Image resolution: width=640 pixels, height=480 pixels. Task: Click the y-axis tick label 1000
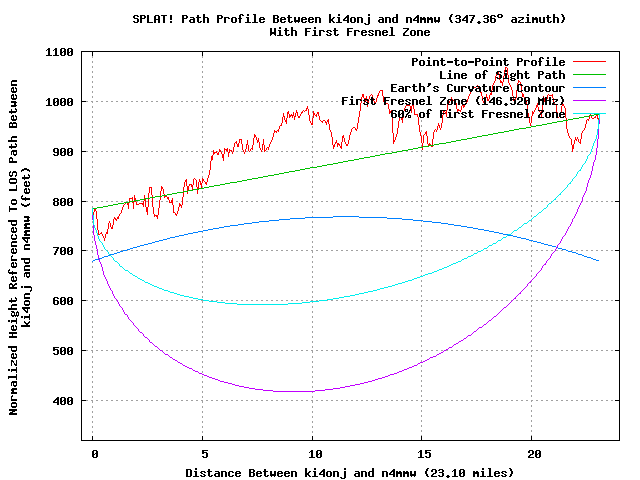click(59, 102)
